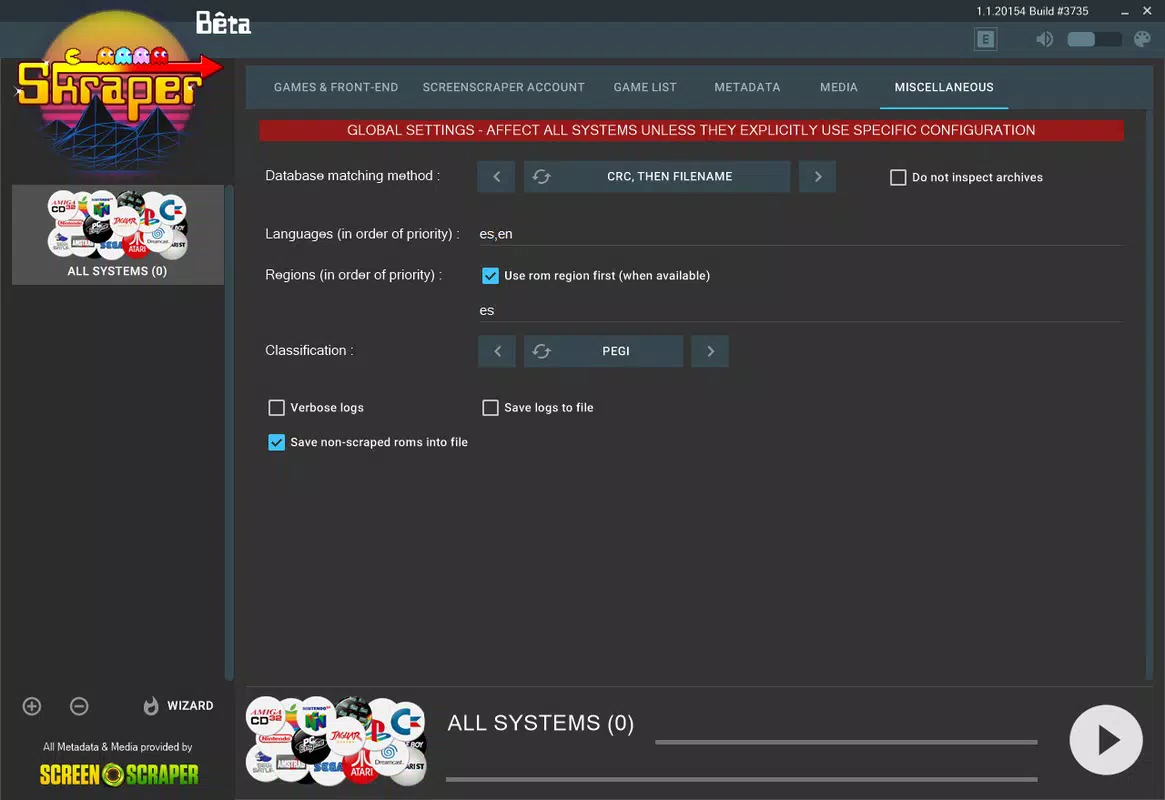This screenshot has width=1165, height=800.
Task: Select previous database matching method
Action: [x=496, y=177]
